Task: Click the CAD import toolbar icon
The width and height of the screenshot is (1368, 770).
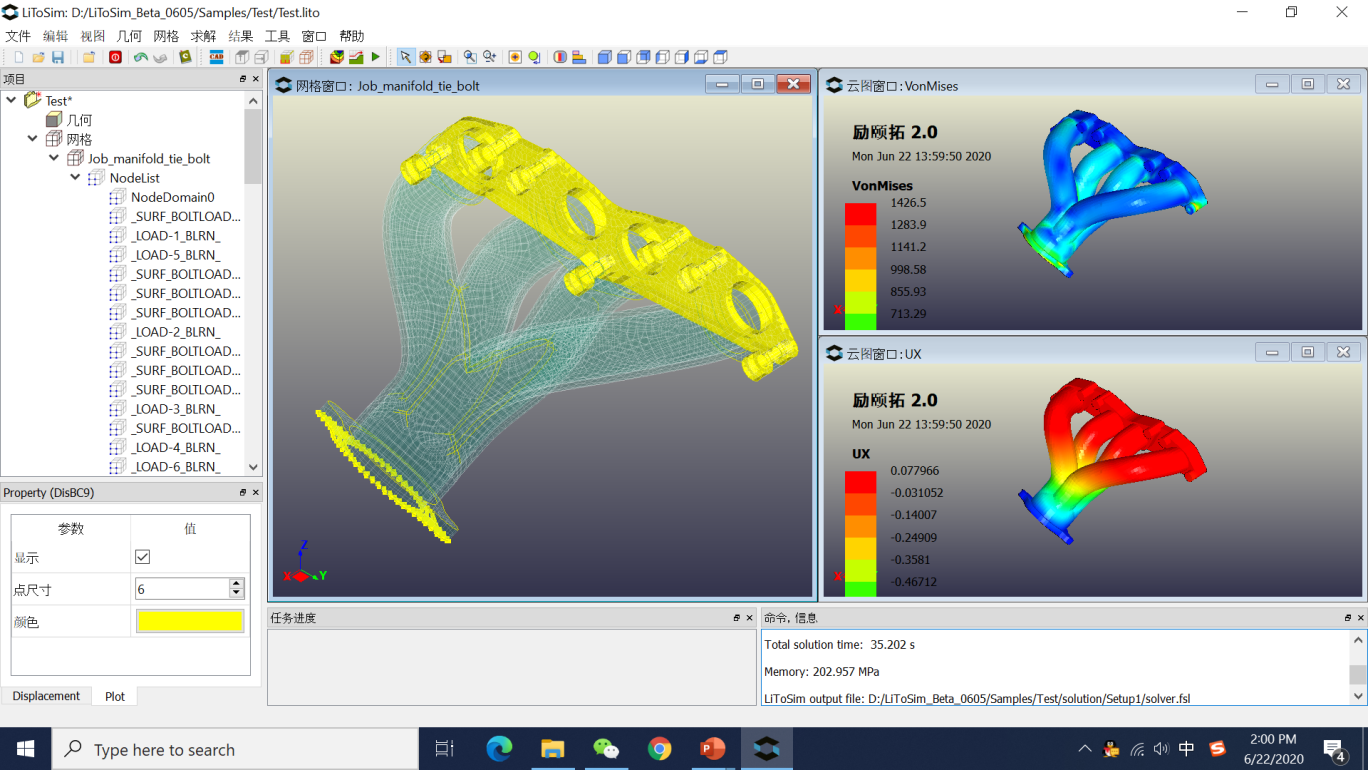Action: (x=216, y=57)
